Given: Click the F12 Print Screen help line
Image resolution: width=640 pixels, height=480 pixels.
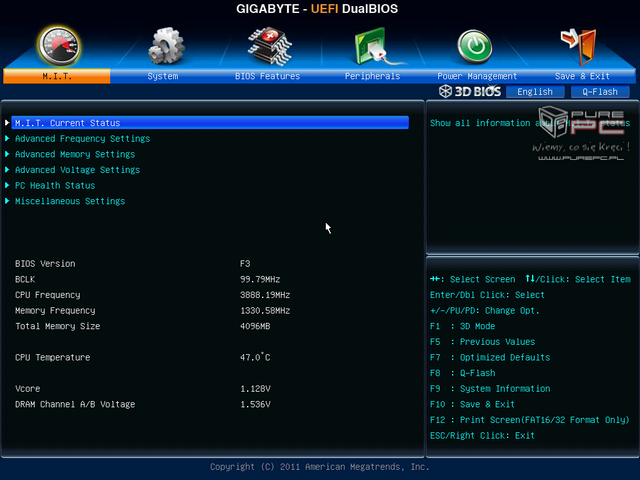Looking at the screenshot, I should [530, 420].
